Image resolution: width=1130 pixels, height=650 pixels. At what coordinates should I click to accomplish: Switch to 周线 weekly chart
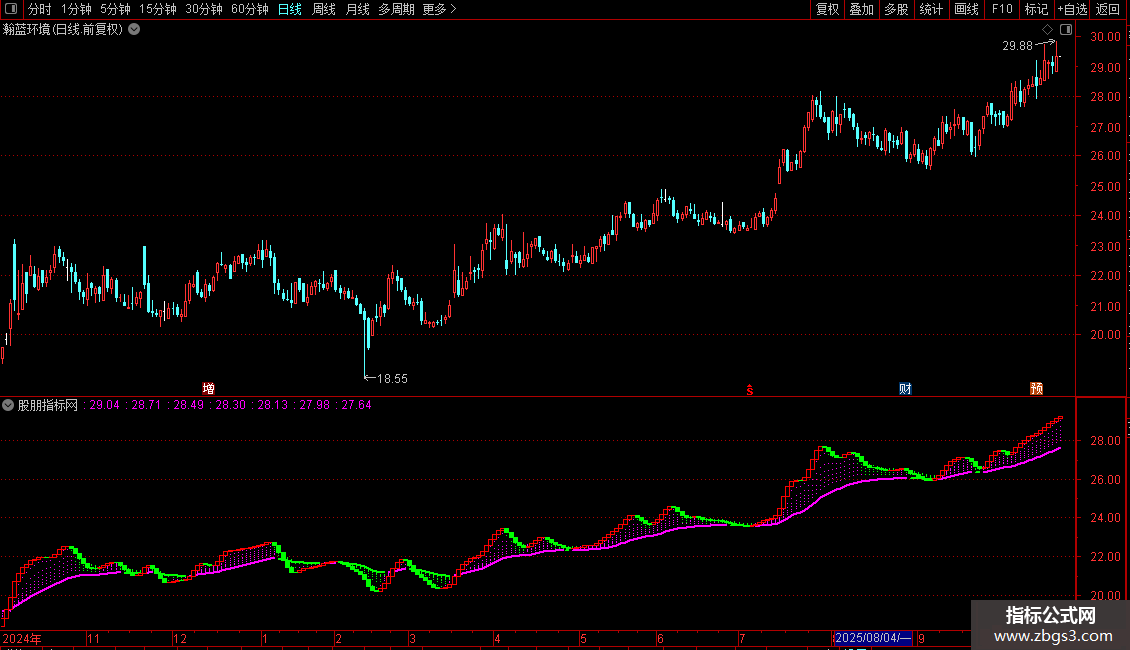[x=324, y=9]
